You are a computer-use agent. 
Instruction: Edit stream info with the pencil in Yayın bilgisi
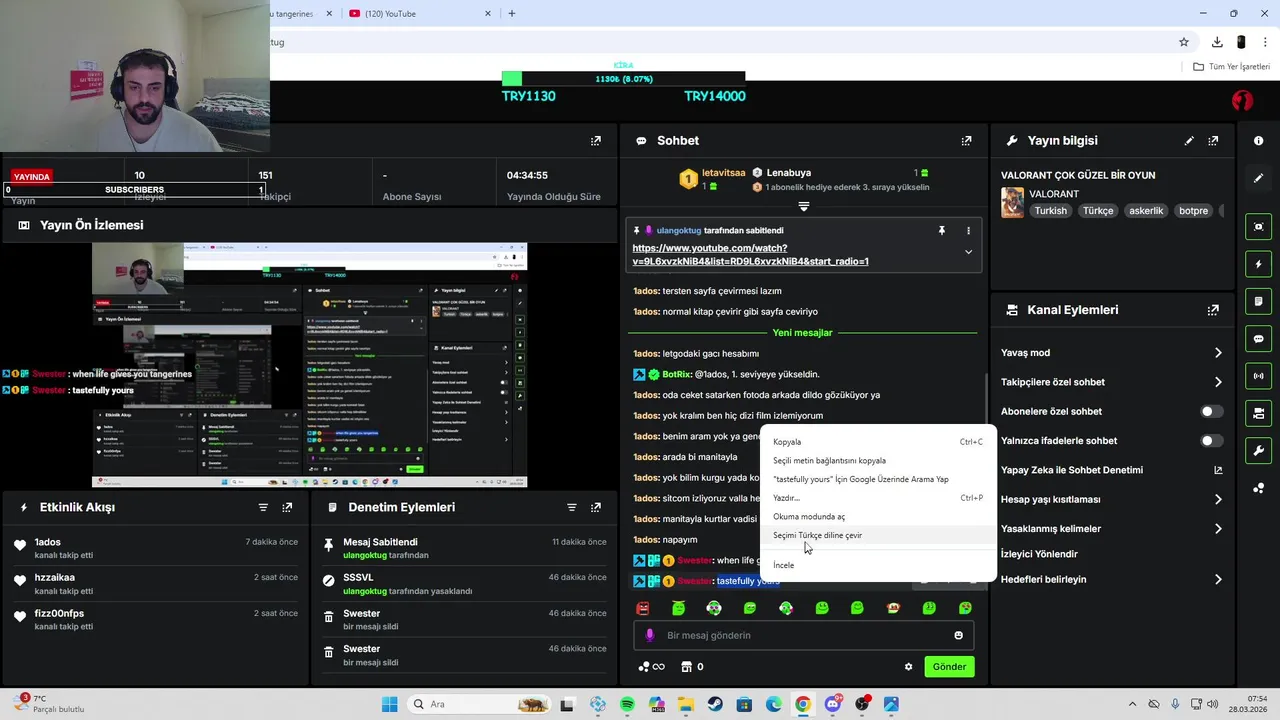point(1189,141)
